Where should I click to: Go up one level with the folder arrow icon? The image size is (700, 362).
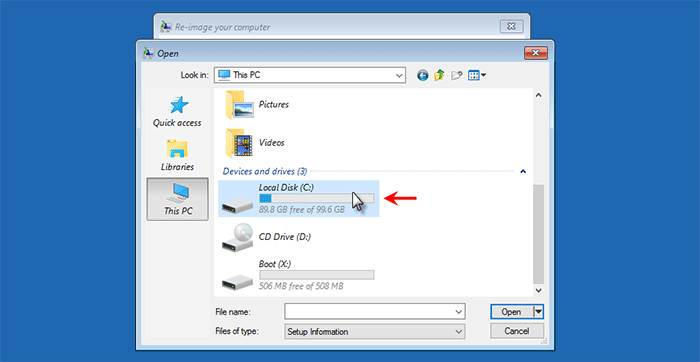(x=439, y=75)
